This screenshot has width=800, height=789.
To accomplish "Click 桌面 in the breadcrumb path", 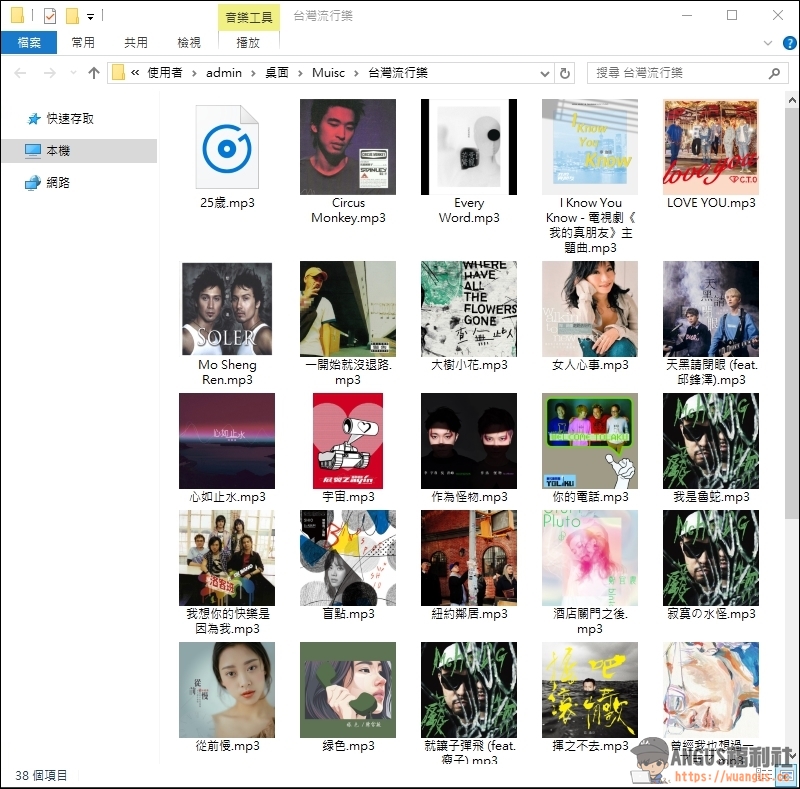I will click(277, 73).
